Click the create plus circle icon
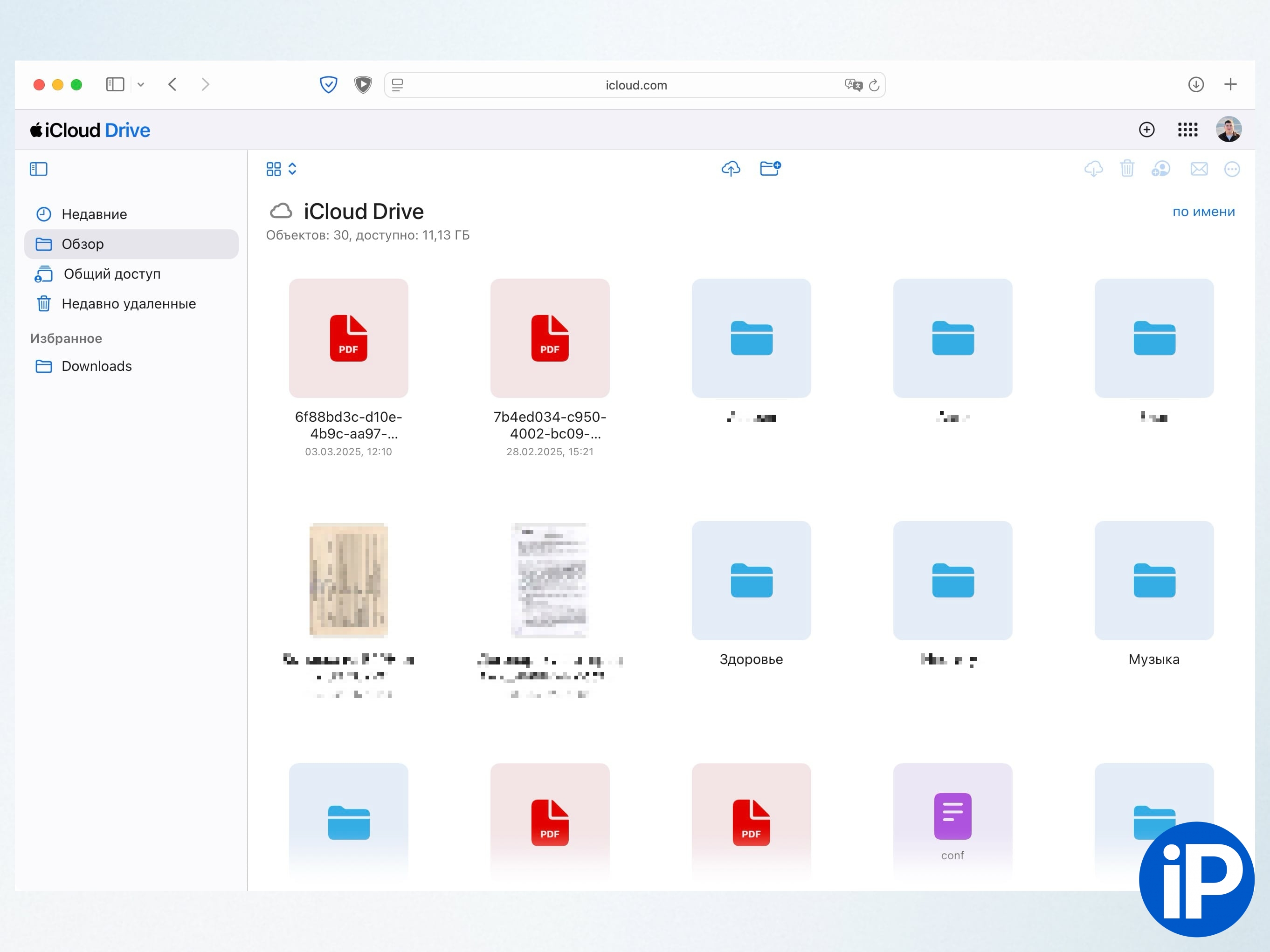 (x=1146, y=130)
